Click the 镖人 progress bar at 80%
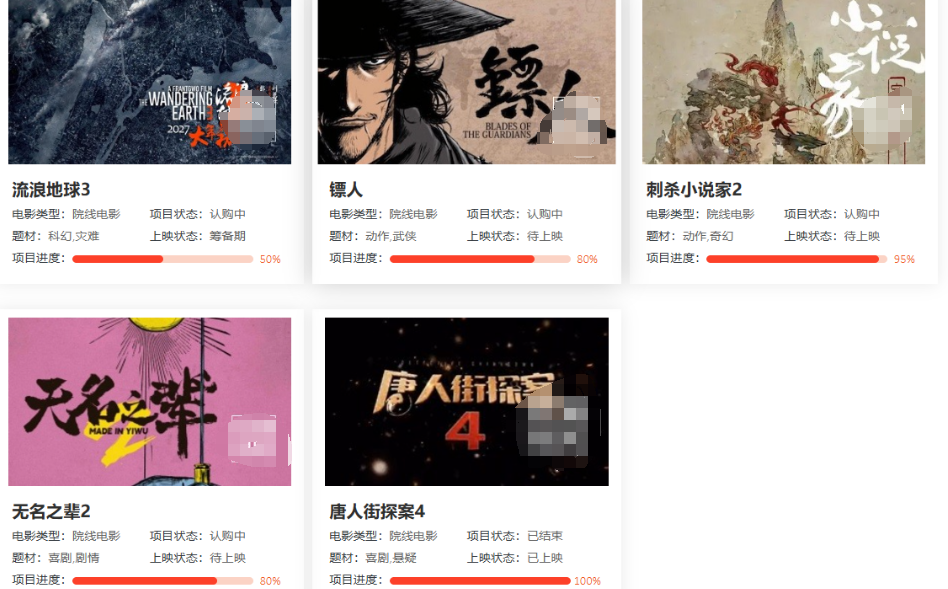 [480, 259]
